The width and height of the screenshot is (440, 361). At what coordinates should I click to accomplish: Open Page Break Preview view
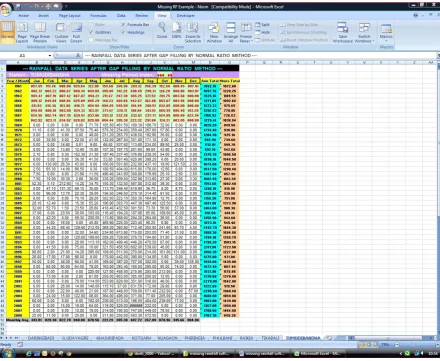tap(40, 32)
